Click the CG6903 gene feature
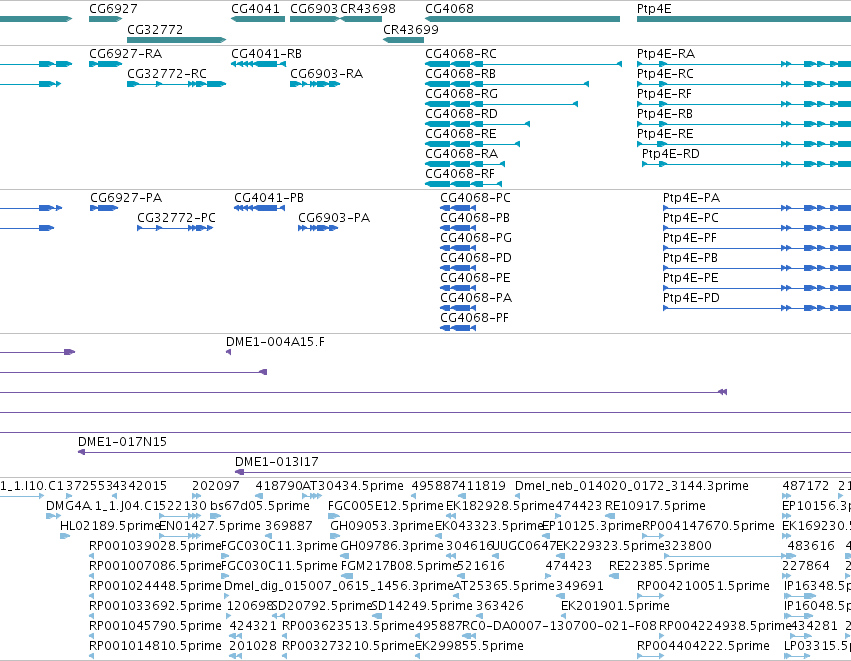This screenshot has height=661, width=851. click(315, 19)
